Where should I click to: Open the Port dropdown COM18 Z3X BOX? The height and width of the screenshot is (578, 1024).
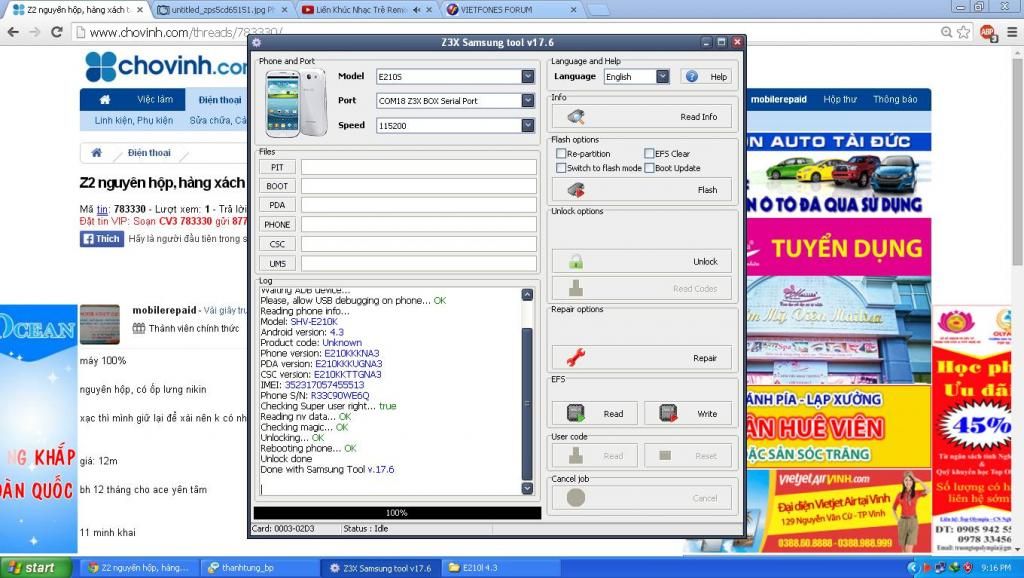tap(528, 101)
